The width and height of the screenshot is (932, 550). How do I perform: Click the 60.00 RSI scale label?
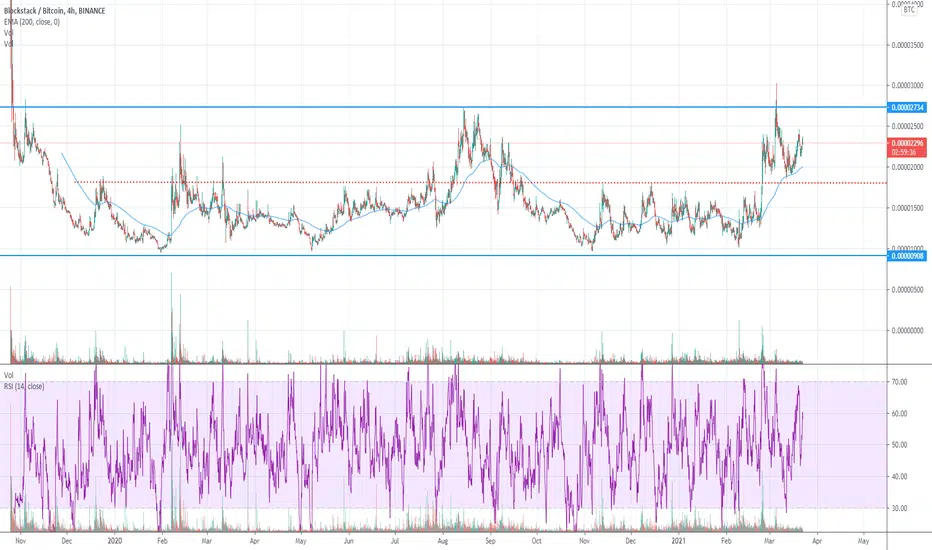[x=899, y=413]
